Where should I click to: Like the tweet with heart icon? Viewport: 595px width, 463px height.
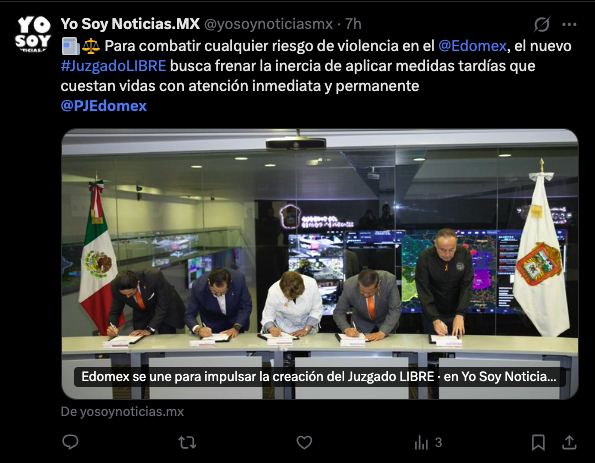tap(304, 442)
